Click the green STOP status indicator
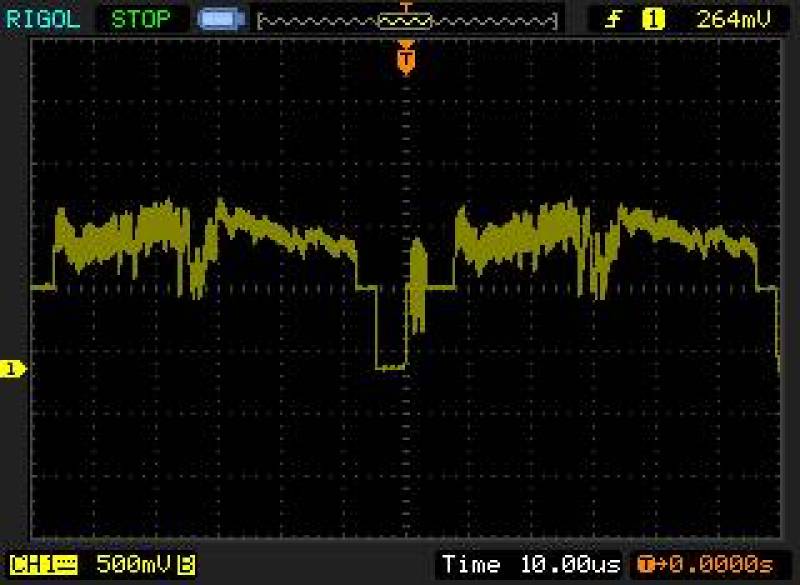 point(140,19)
